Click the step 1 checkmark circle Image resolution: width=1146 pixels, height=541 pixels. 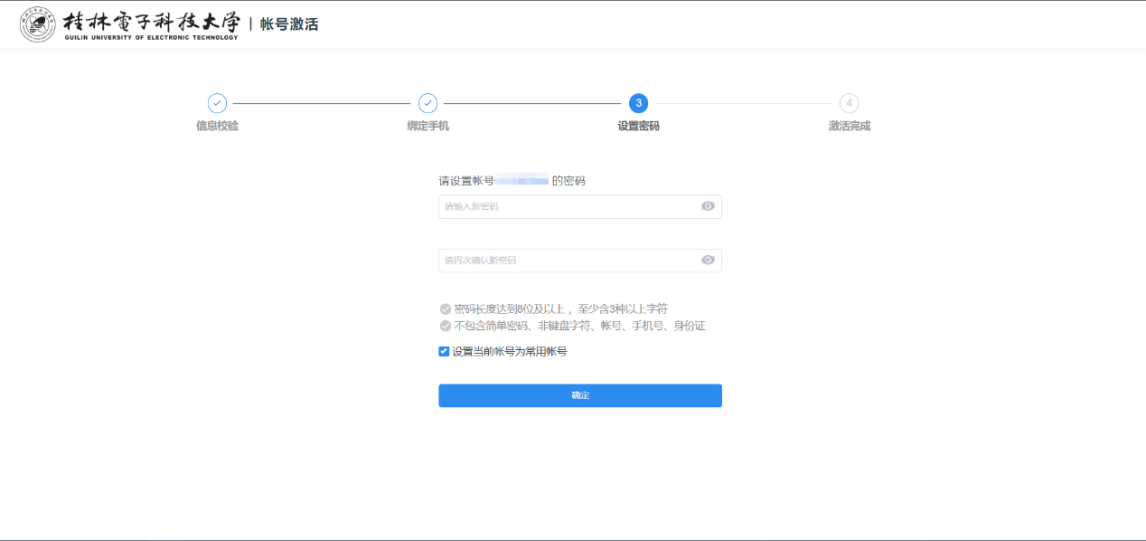[x=217, y=103]
